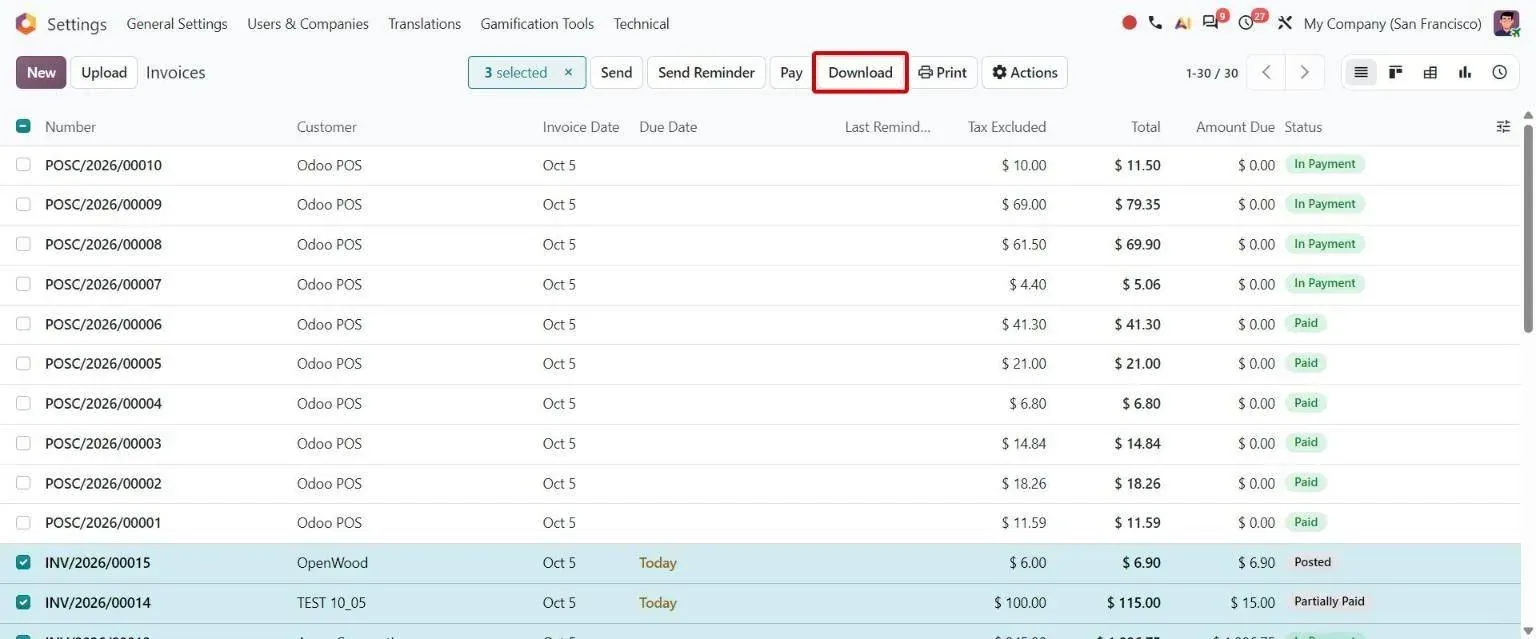Open optional columns settings icon
1536x639 pixels.
coord(1503,127)
